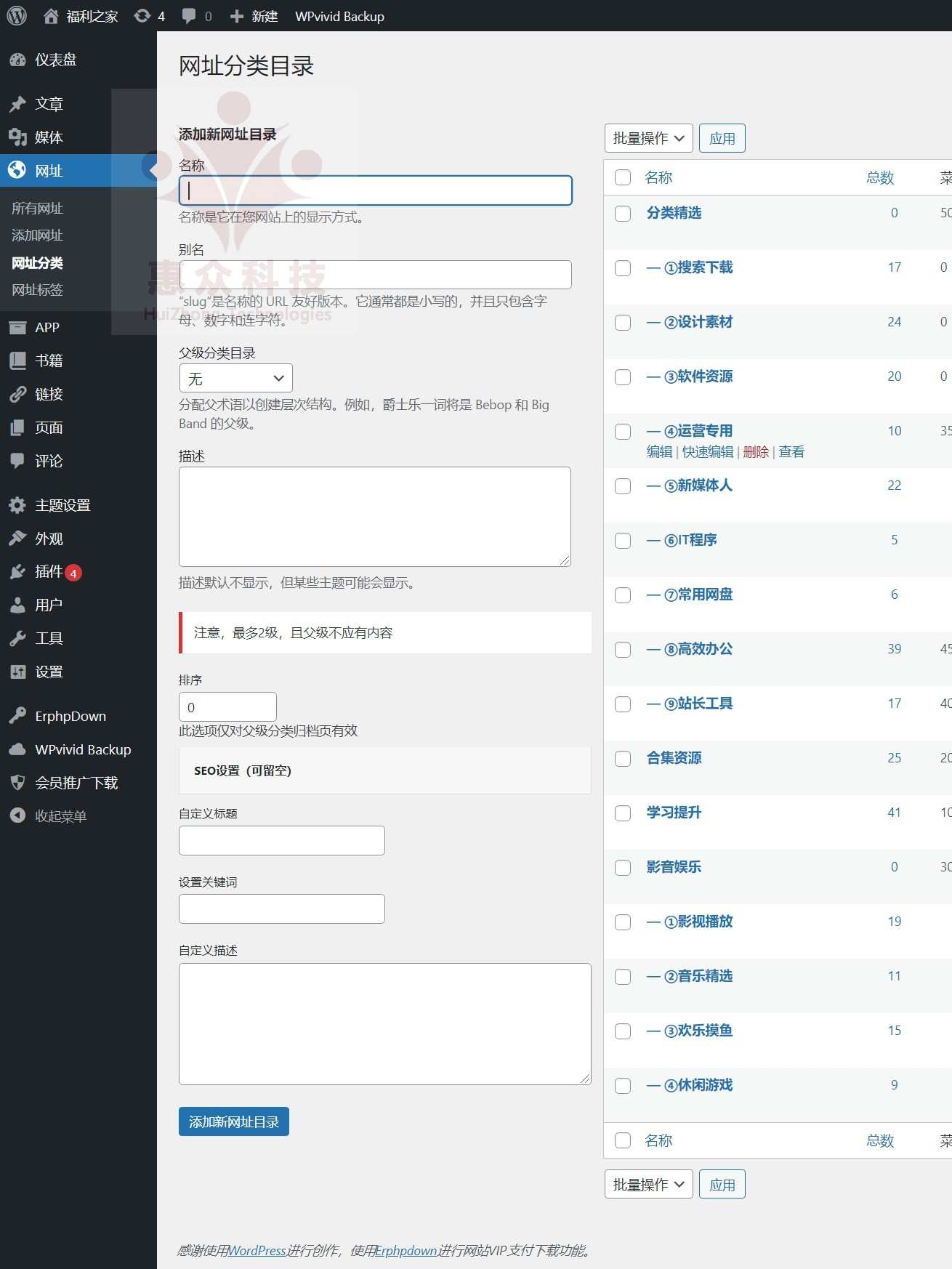
Task: Check the box for 合集资源
Action: (623, 759)
